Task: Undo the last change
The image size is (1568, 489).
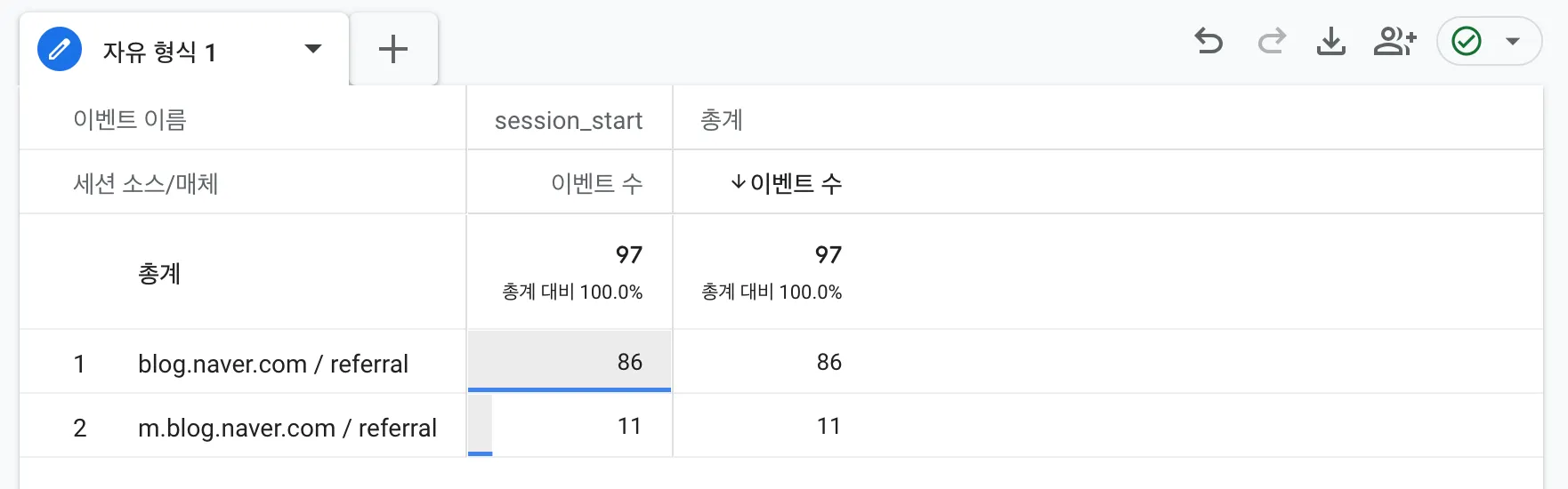Action: pyautogui.click(x=1208, y=41)
